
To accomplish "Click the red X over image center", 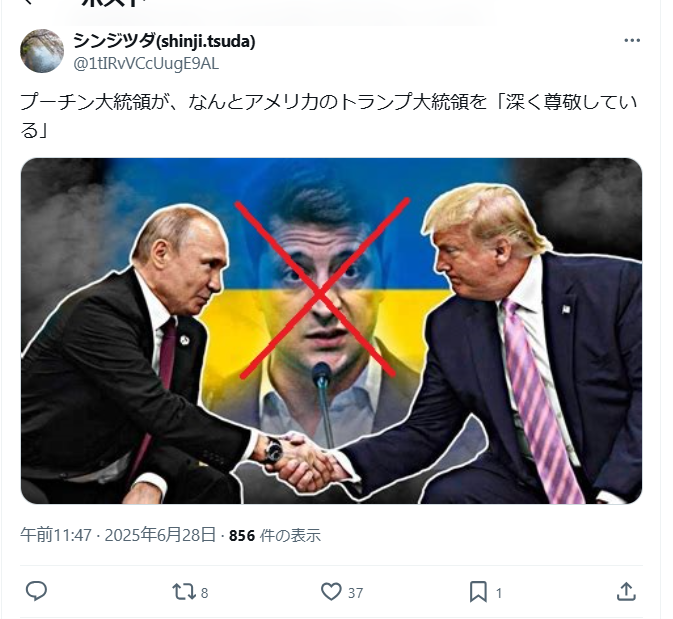I will (322, 288).
